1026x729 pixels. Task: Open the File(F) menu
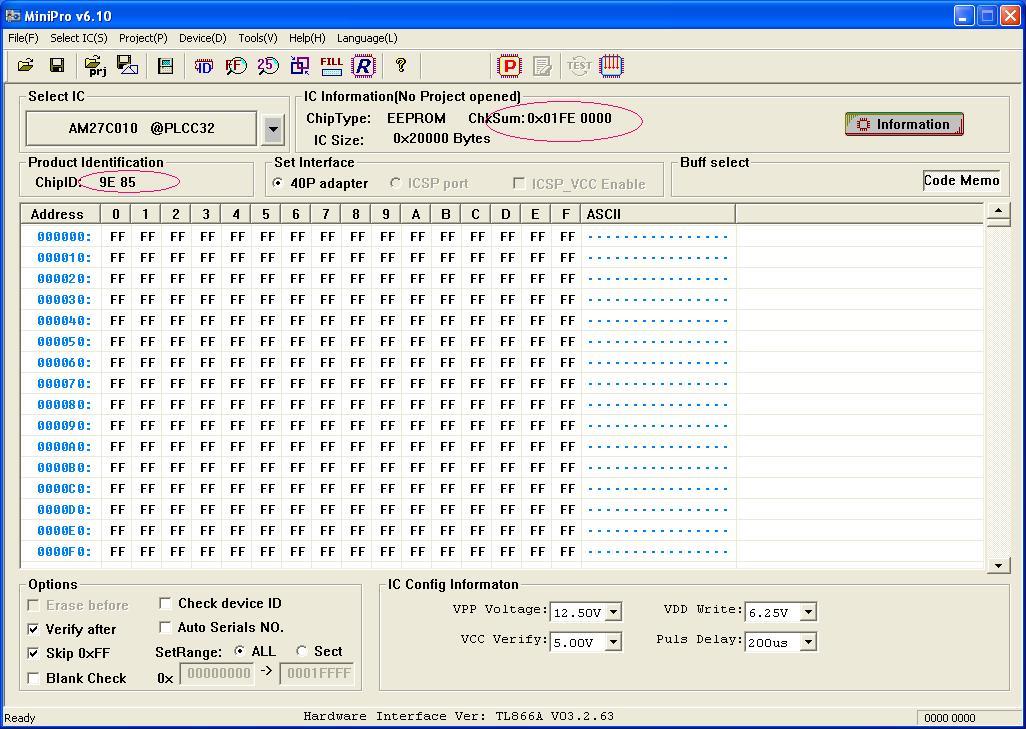[23, 38]
